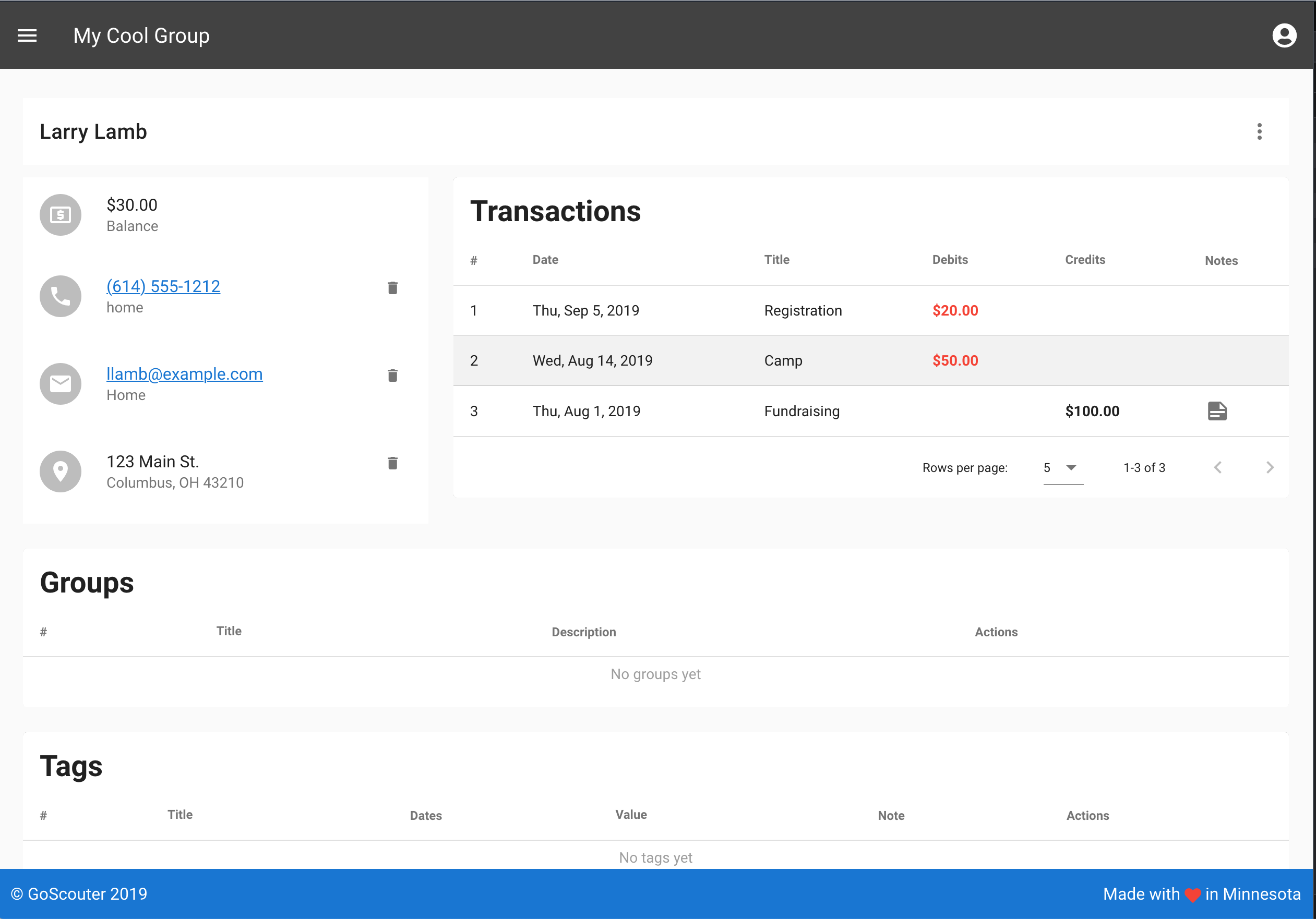Image resolution: width=1316 pixels, height=919 pixels.
Task: Select the Camp transaction row
Action: coord(871,360)
